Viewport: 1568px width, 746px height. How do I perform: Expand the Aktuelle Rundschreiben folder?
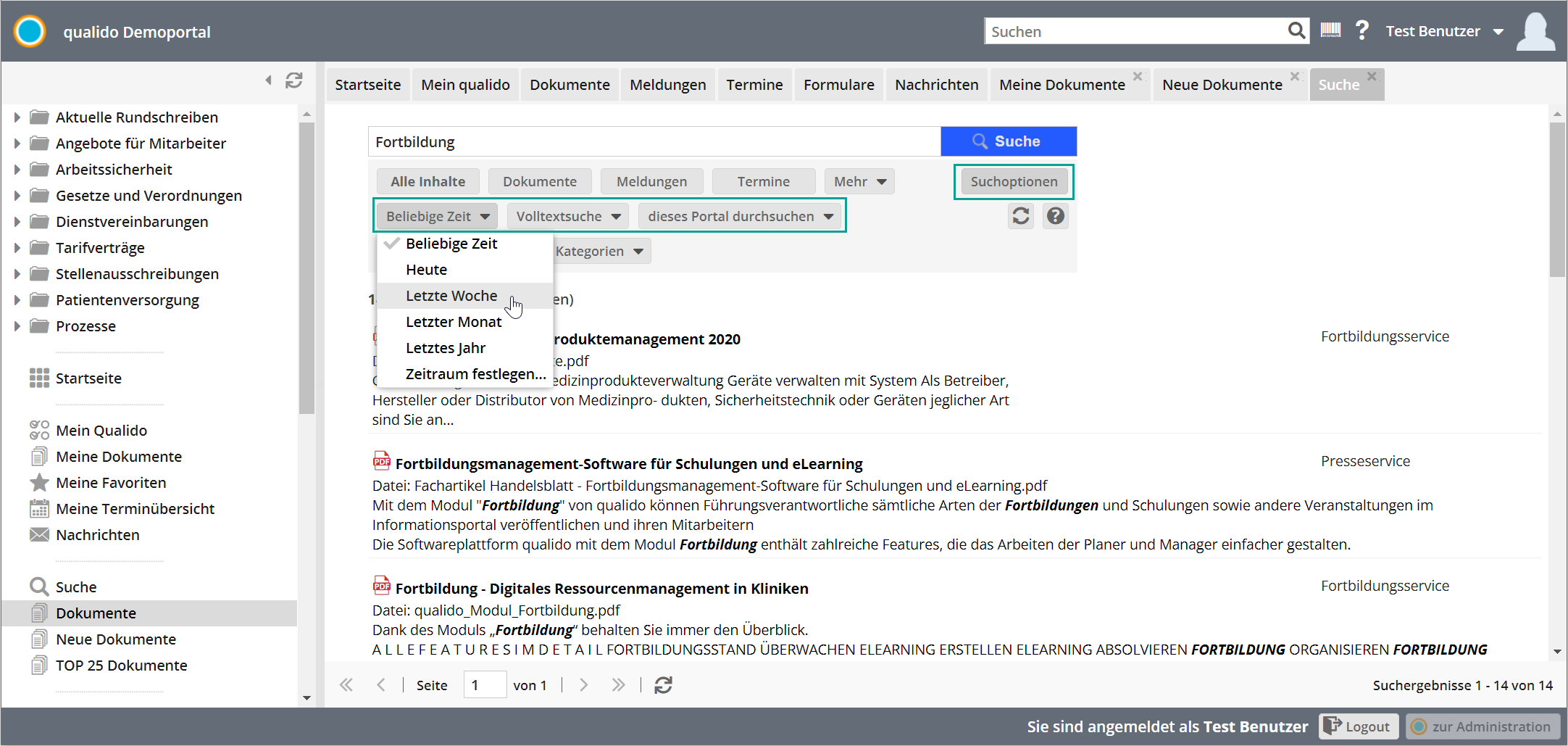(x=17, y=117)
